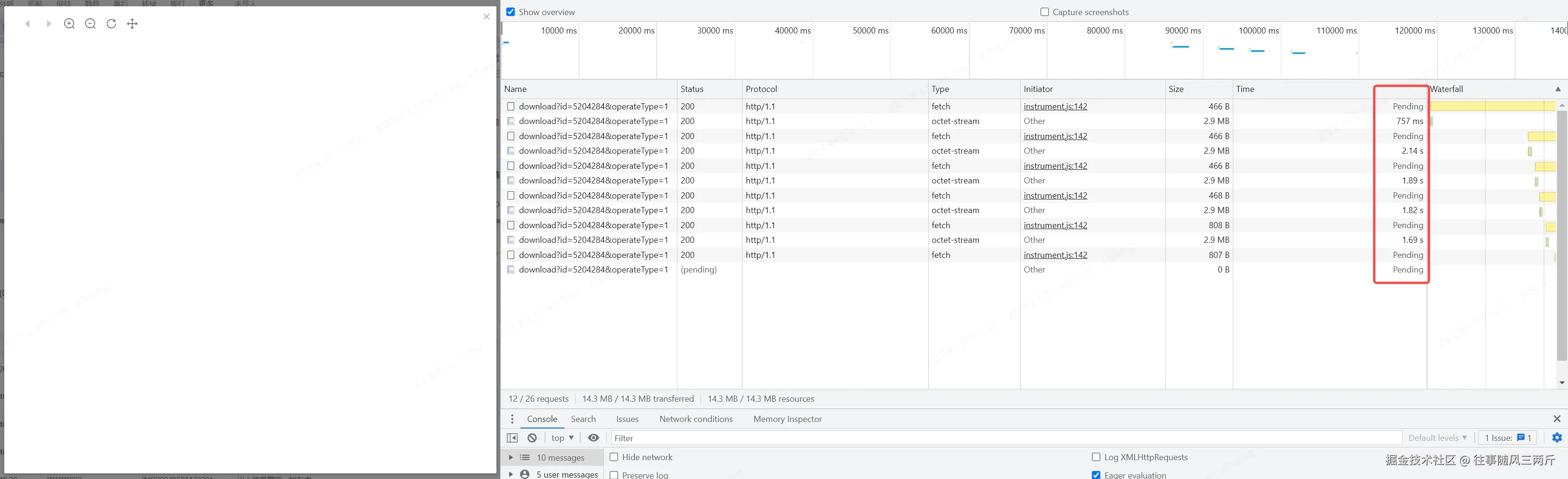The image size is (1568, 479).
Task: Click the 0 B size cell
Action: tap(1222, 270)
